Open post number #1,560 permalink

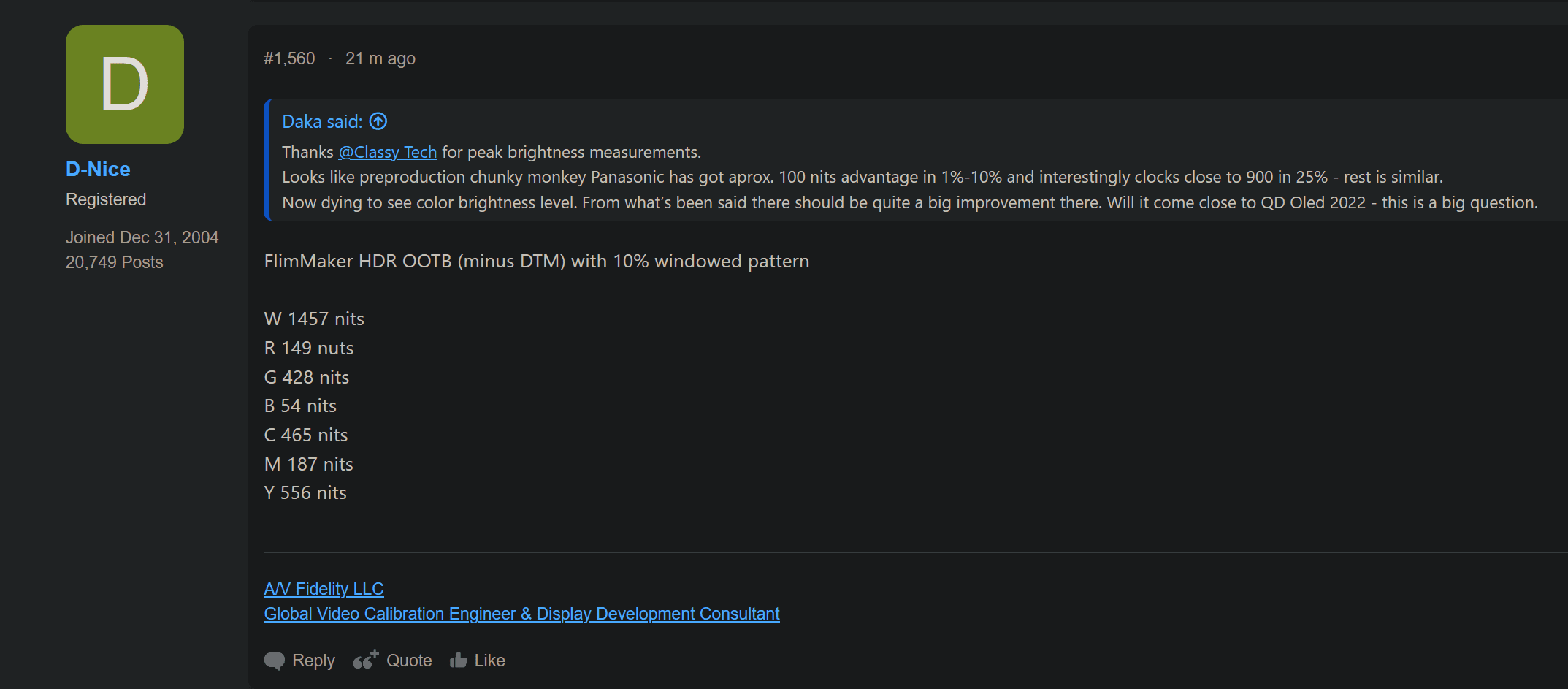pyautogui.click(x=289, y=58)
